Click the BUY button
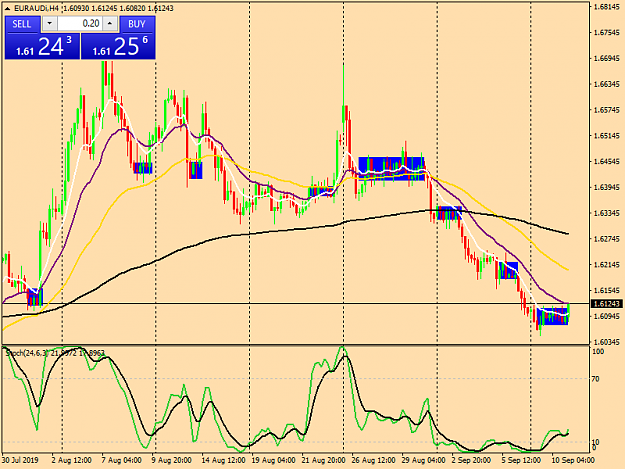This screenshot has height=469, width=625. click(x=137, y=24)
